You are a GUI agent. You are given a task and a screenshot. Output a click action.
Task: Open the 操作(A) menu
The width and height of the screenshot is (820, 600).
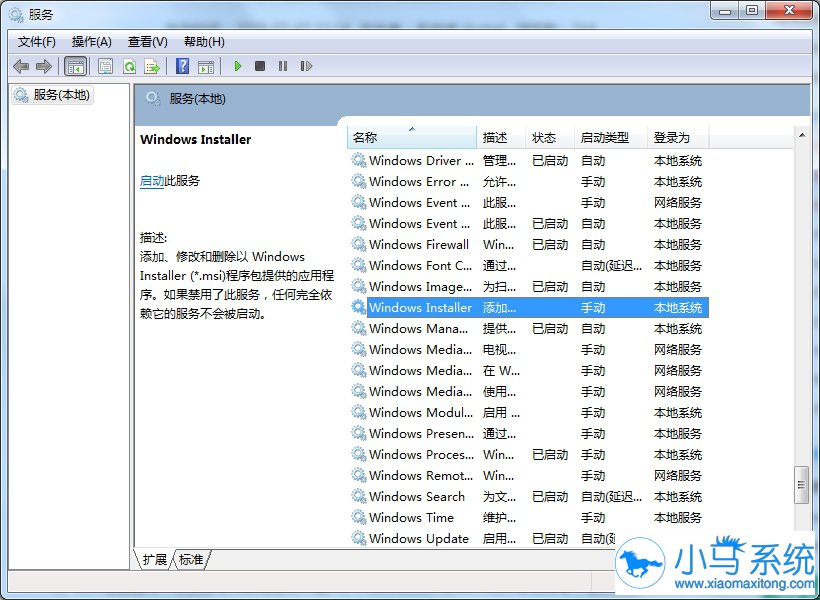click(92, 42)
